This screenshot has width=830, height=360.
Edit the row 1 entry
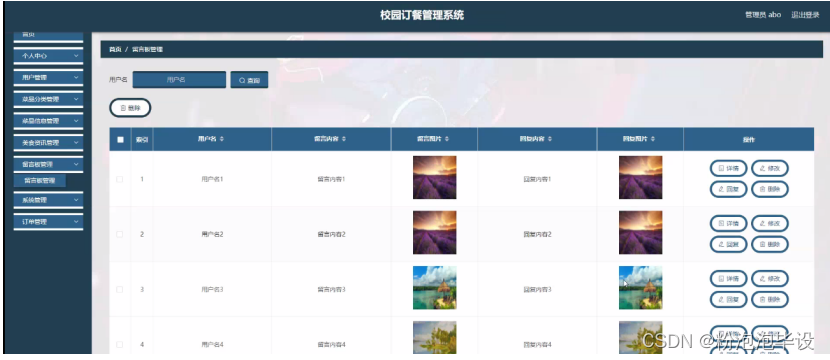click(x=770, y=168)
